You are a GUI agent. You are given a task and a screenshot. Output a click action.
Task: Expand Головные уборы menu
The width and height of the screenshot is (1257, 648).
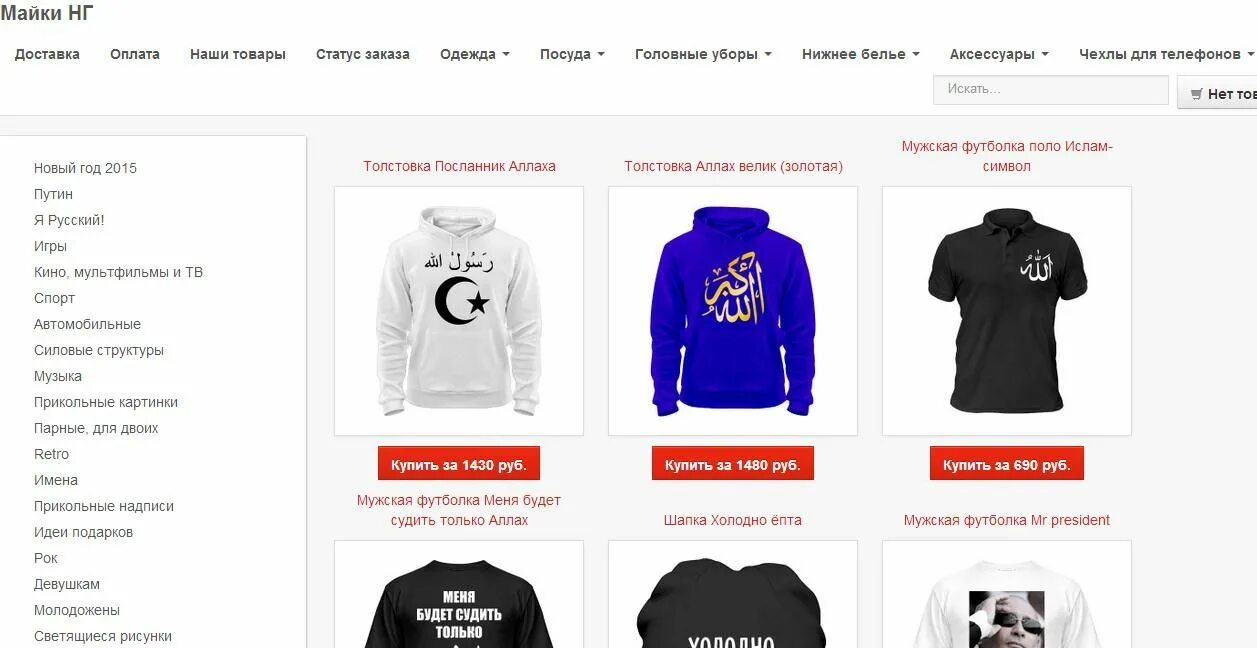pyautogui.click(x=703, y=54)
